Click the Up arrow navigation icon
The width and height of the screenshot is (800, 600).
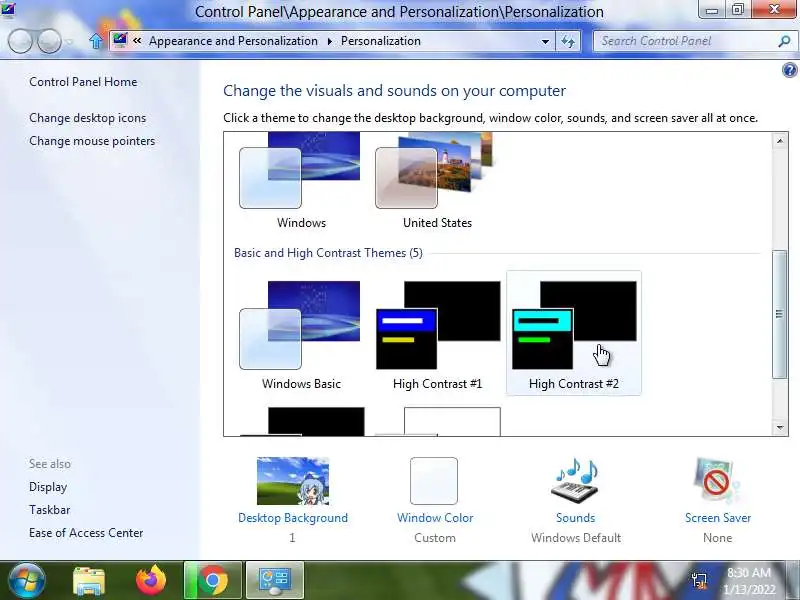point(96,41)
